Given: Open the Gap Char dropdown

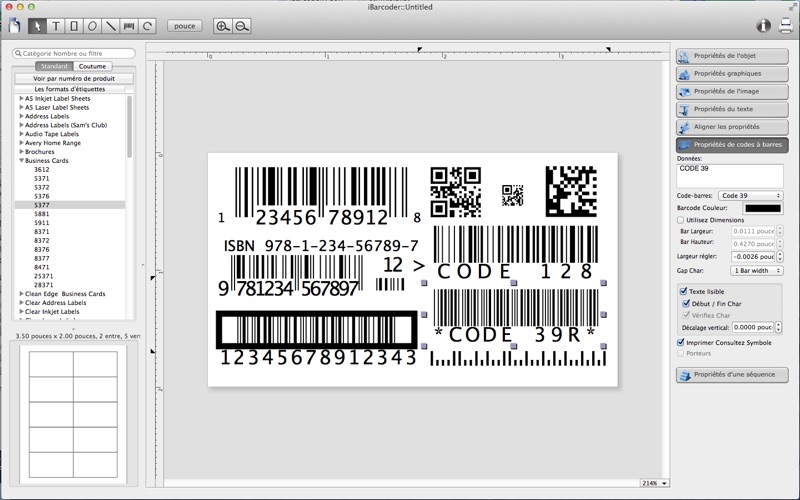Looking at the screenshot, I should 756,270.
